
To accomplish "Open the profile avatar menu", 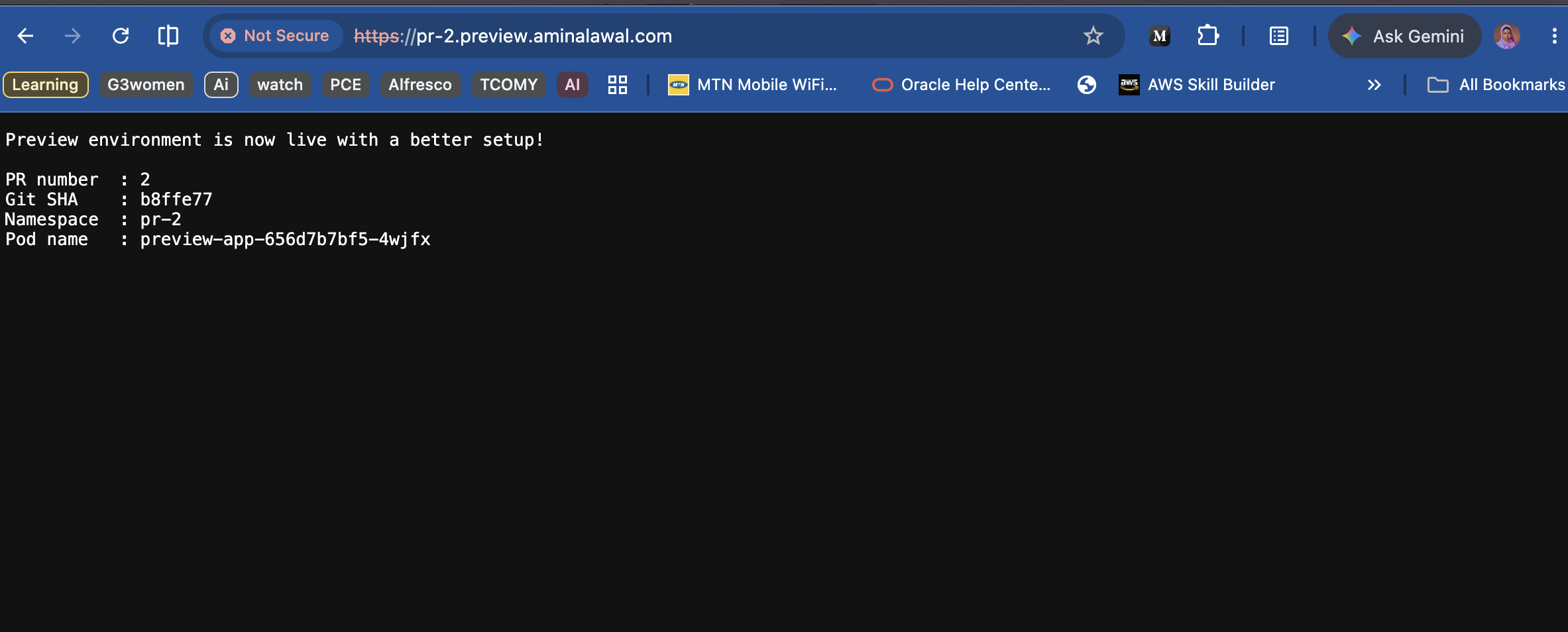I will coord(1507,36).
